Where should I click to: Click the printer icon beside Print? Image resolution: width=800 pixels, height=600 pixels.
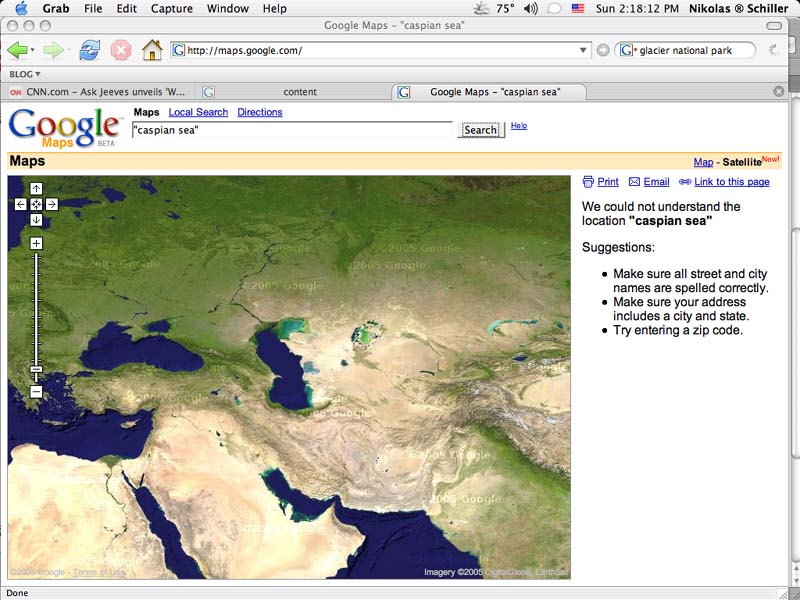588,182
